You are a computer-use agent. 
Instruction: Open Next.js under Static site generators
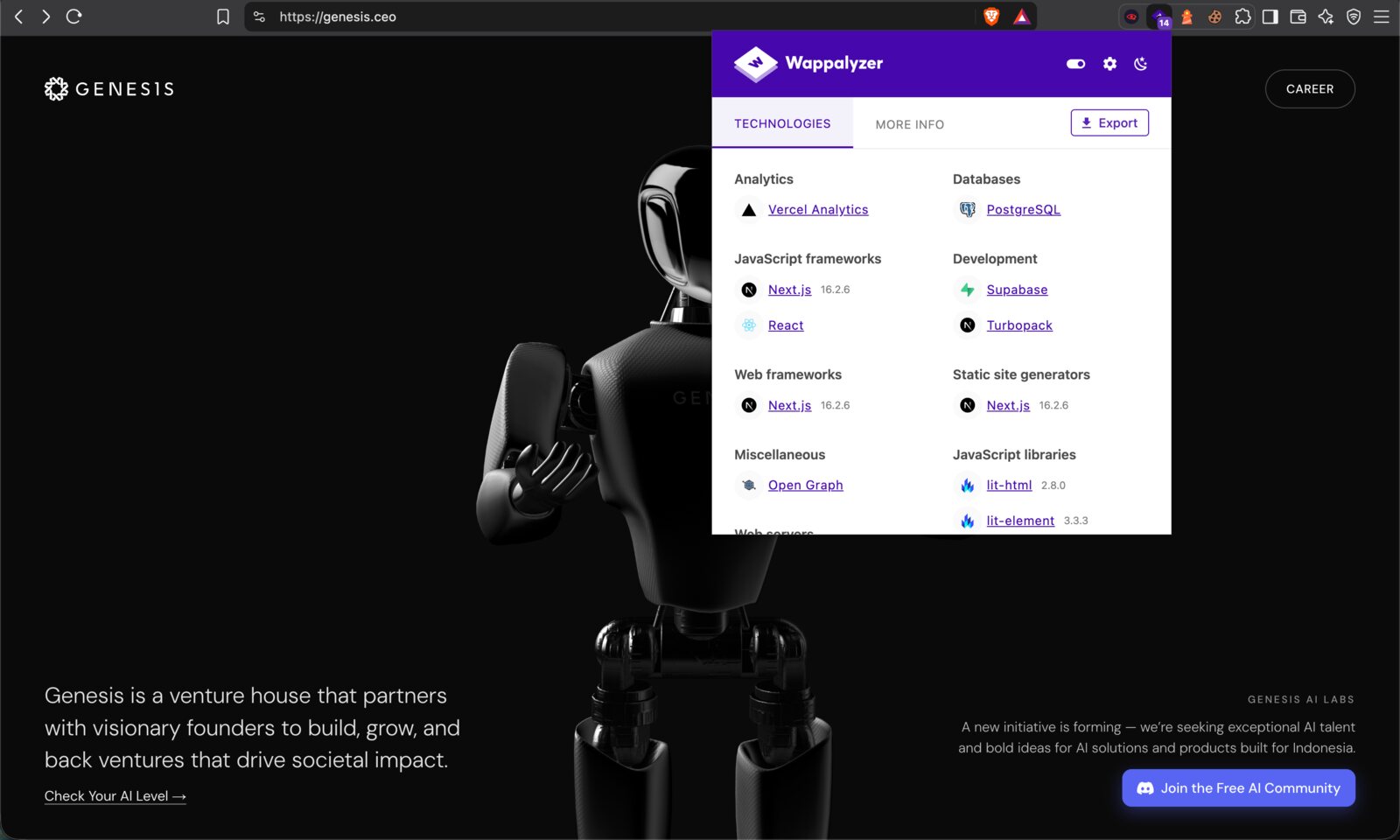coord(1008,405)
